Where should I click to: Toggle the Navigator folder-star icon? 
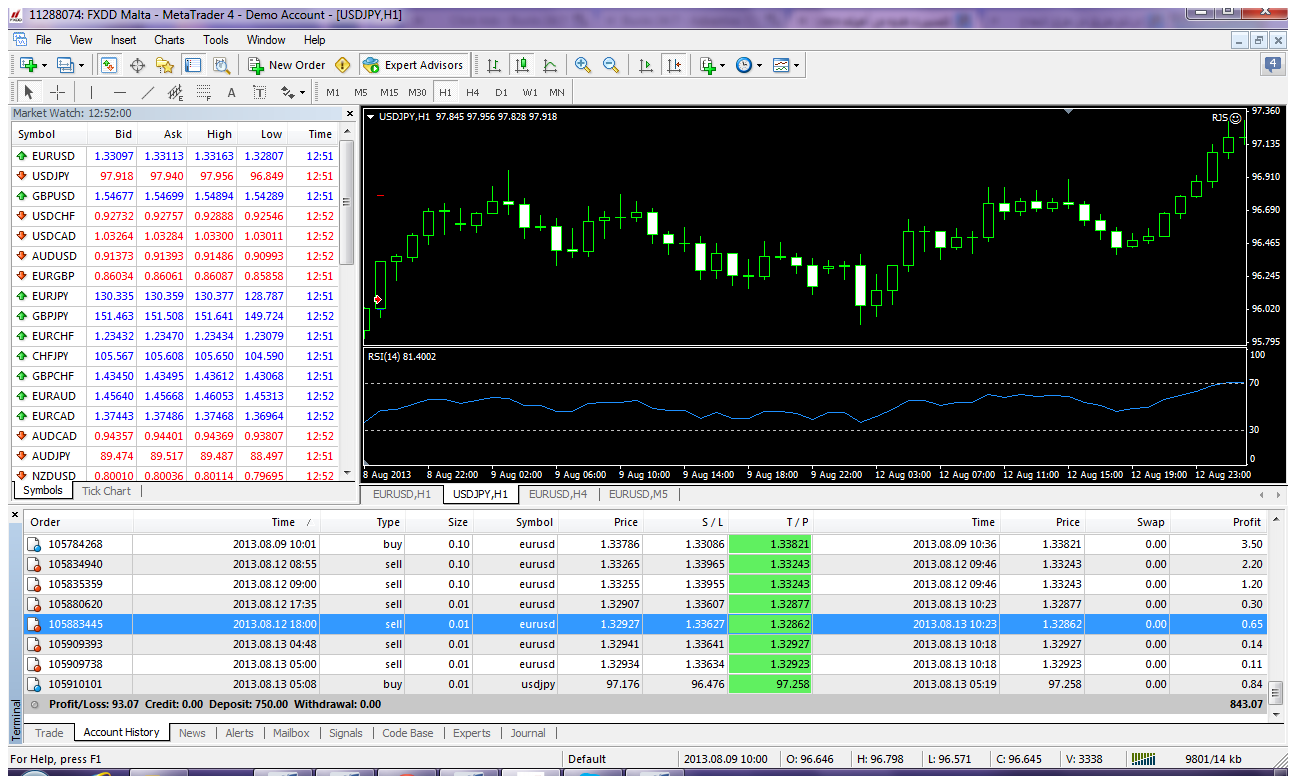click(165, 65)
